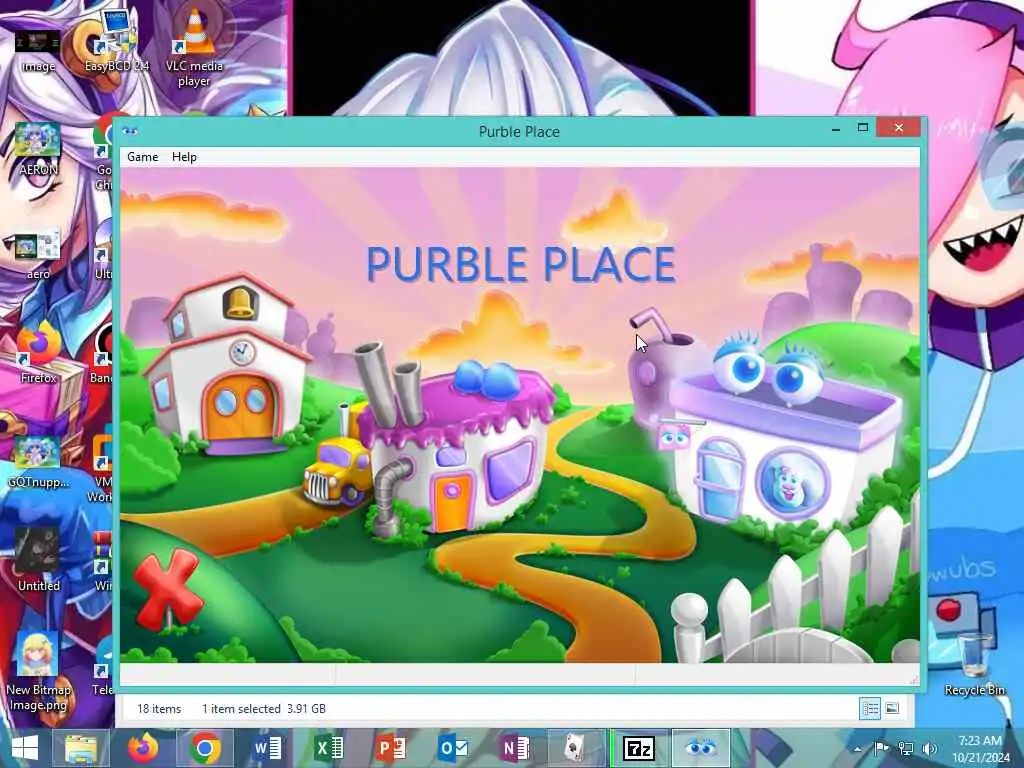This screenshot has width=1024, height=768.
Task: Minimize the Purble Place window
Action: 836,129
